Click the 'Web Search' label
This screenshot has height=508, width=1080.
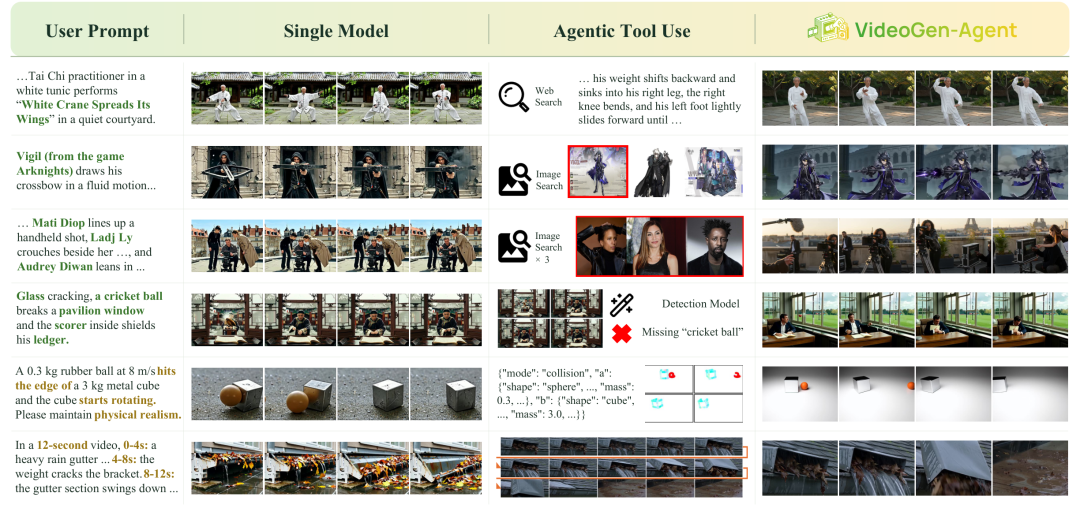[x=548, y=96]
